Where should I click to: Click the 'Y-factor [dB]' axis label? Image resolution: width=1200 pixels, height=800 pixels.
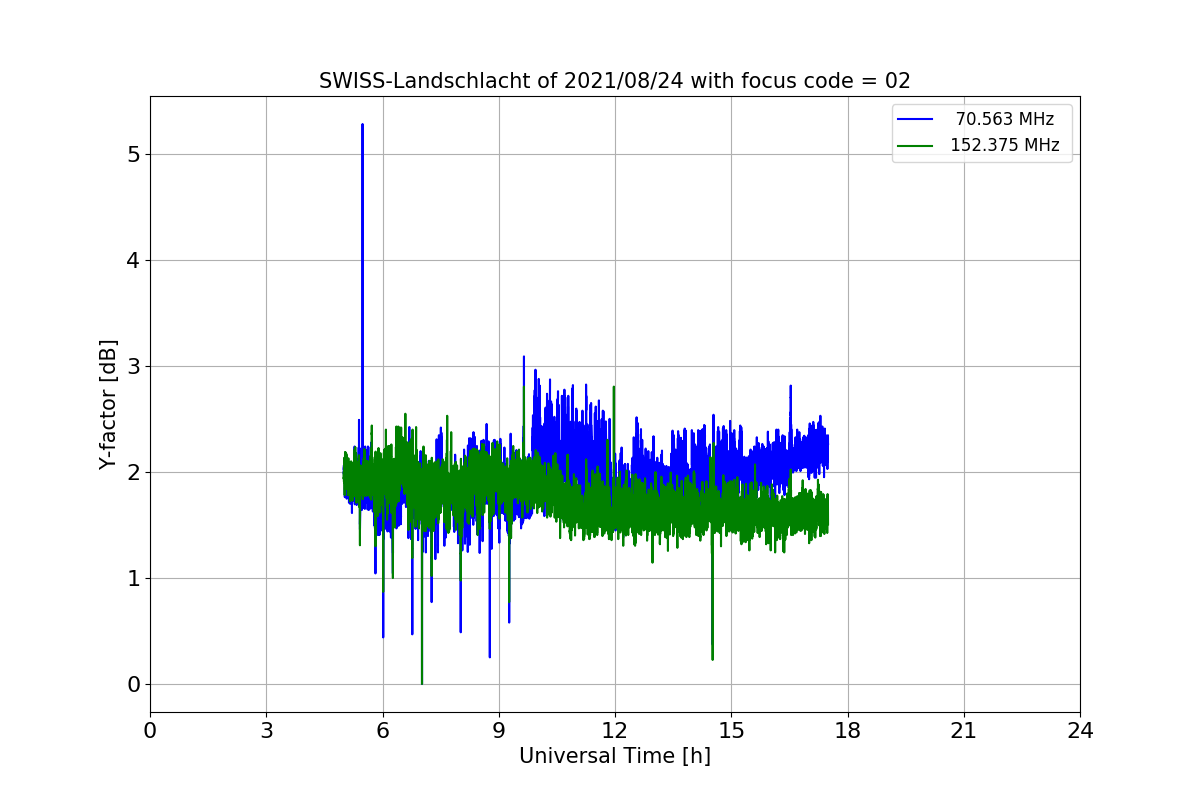tap(108, 405)
